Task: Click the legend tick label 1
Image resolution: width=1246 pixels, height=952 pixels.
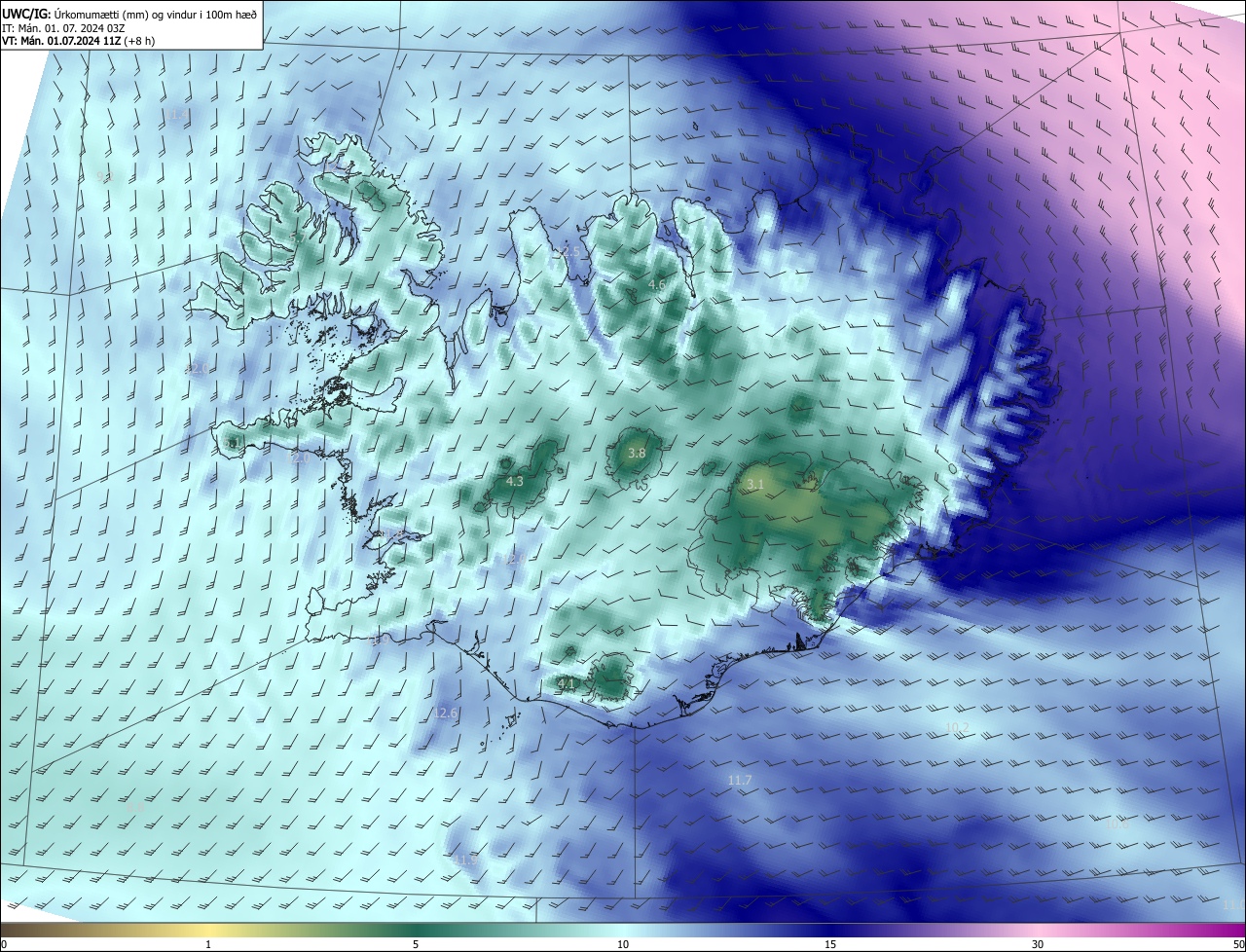Action: [208, 944]
